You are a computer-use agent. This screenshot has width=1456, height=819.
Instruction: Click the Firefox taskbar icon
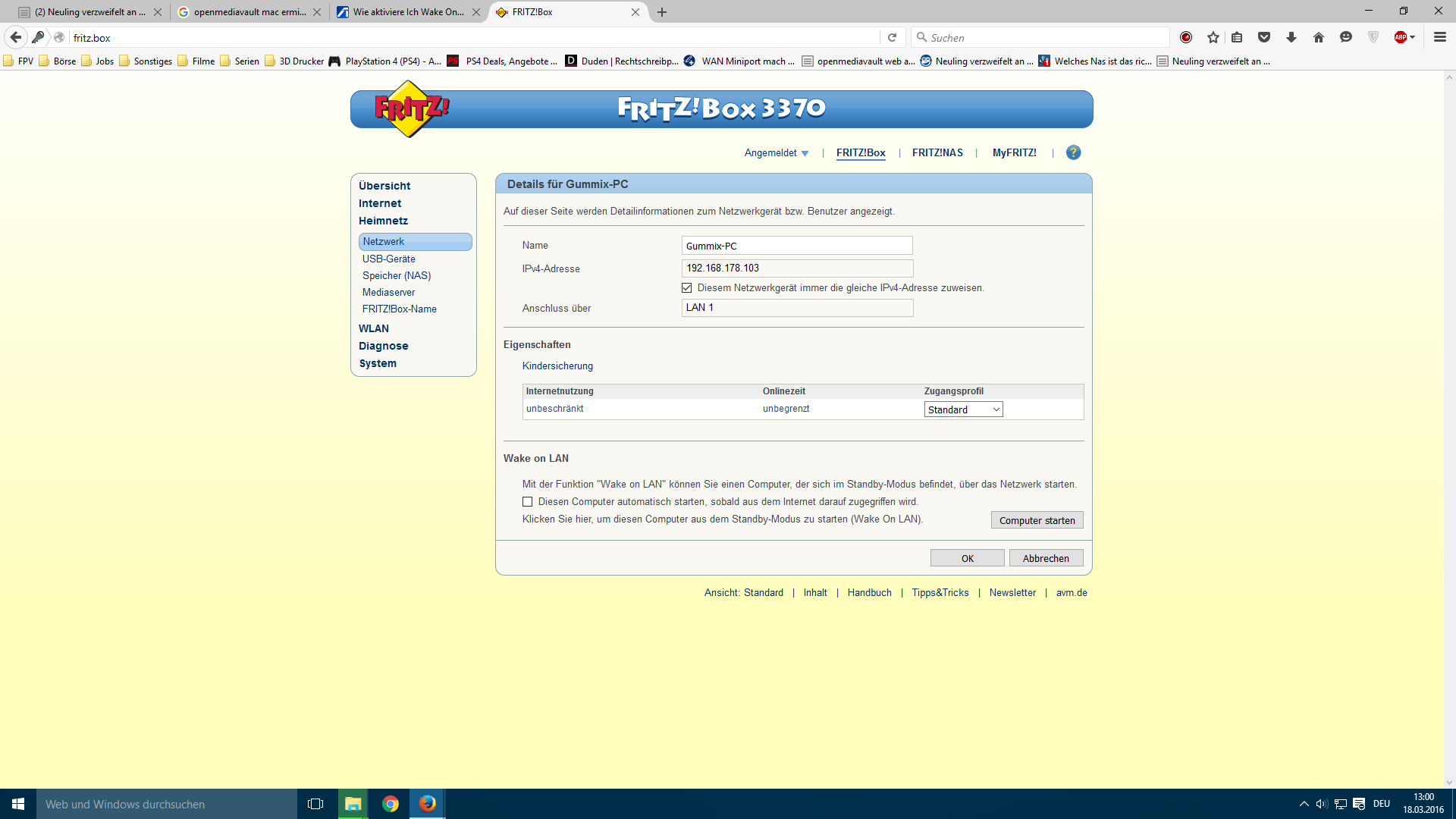pos(428,804)
